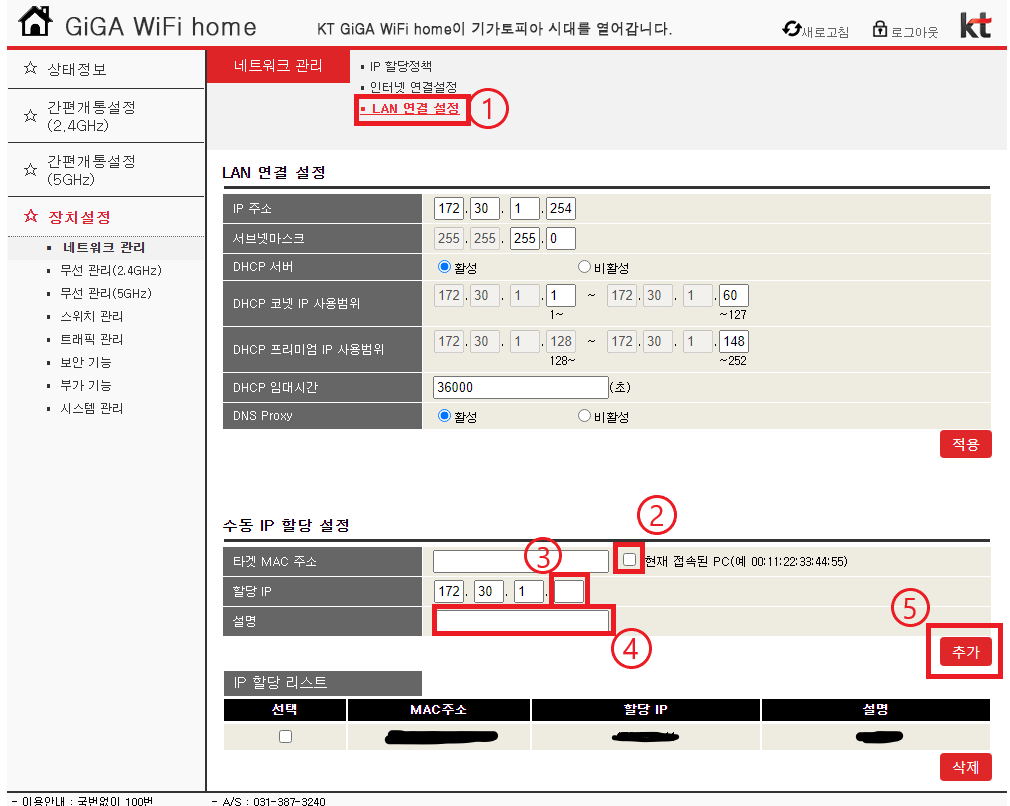Open 보안 기능 submenu
The width and height of the screenshot is (1010, 806).
click(86, 363)
